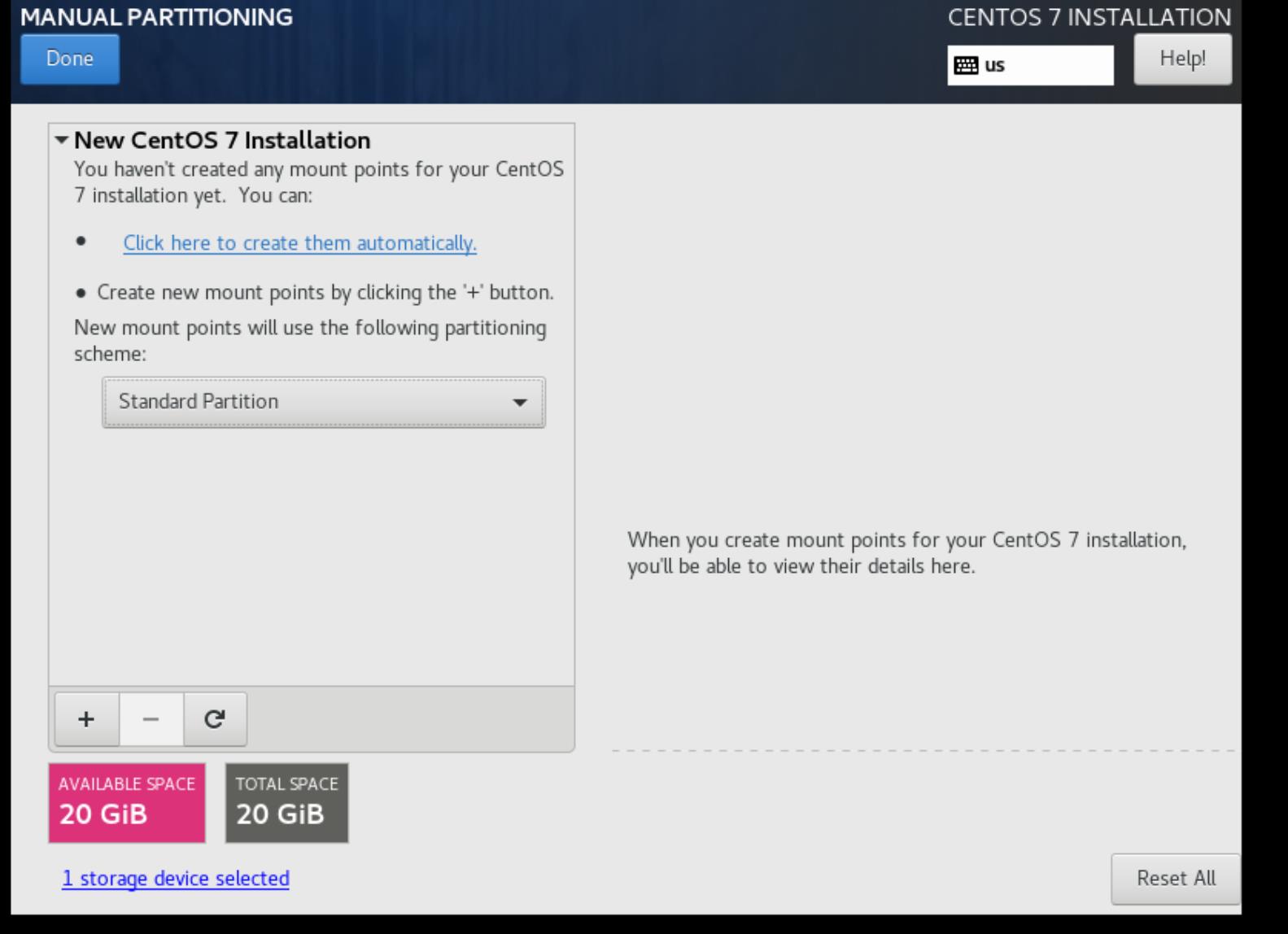Viewport: 1288px width, 934px height.
Task: Click the AVAILABLE SPACE 20 GiB box
Action: 127,802
